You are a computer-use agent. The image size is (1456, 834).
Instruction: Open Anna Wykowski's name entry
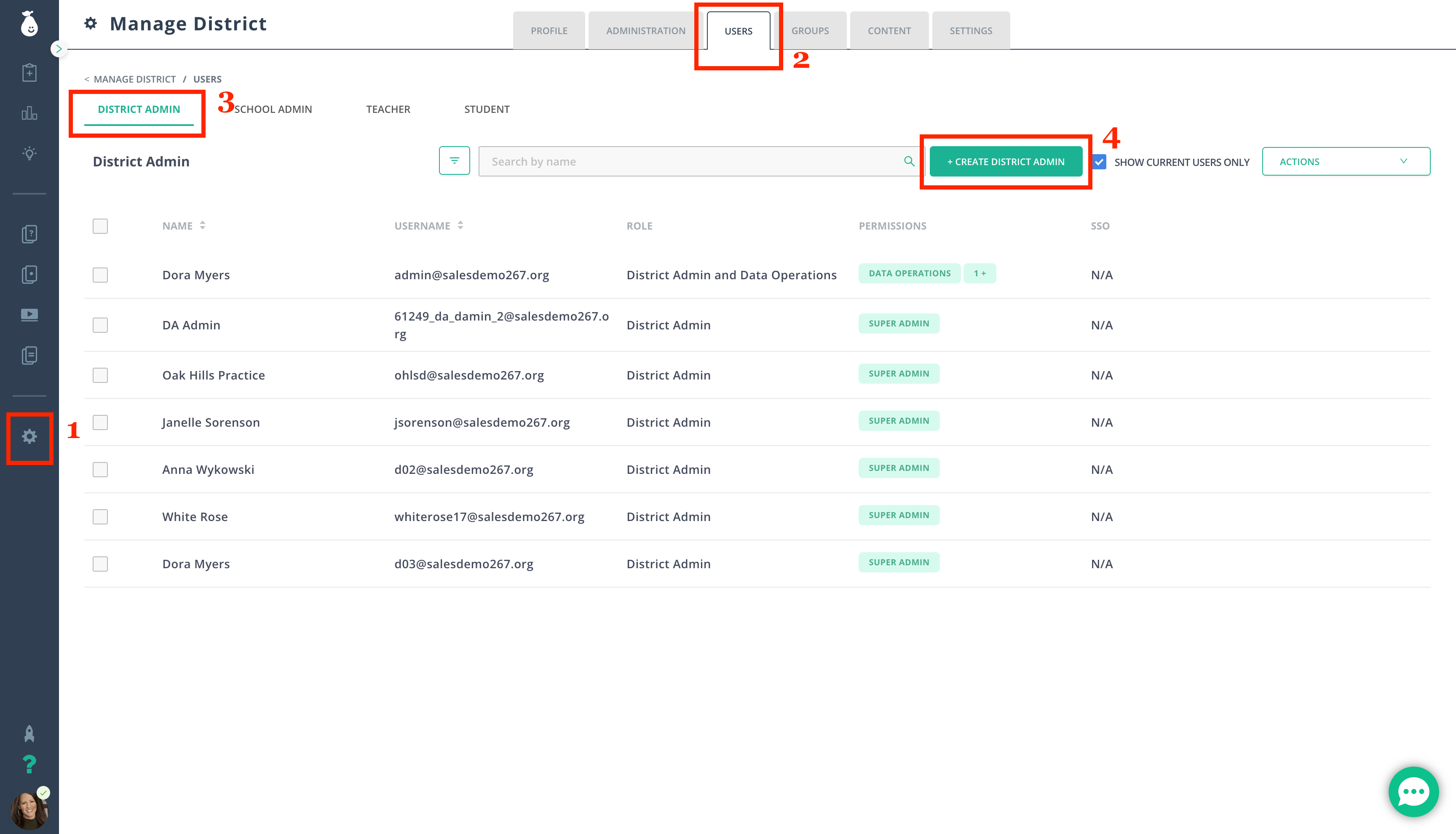208,470
